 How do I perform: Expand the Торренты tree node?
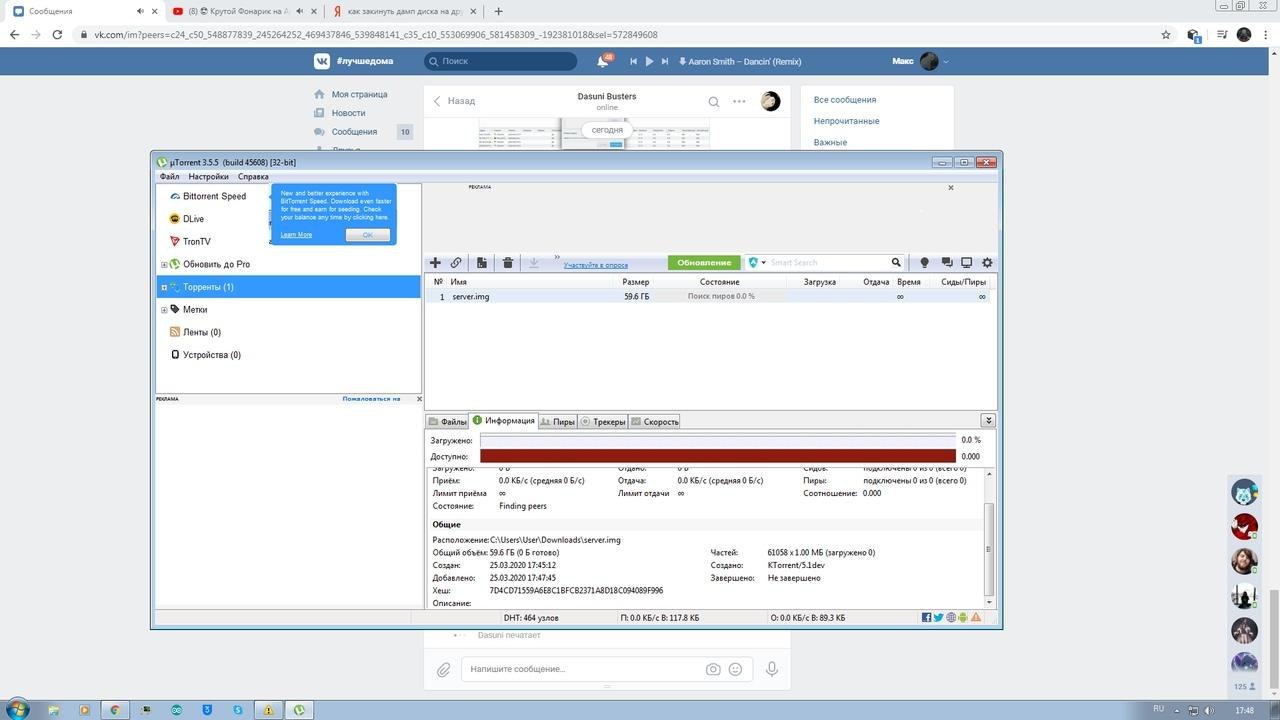tap(164, 287)
